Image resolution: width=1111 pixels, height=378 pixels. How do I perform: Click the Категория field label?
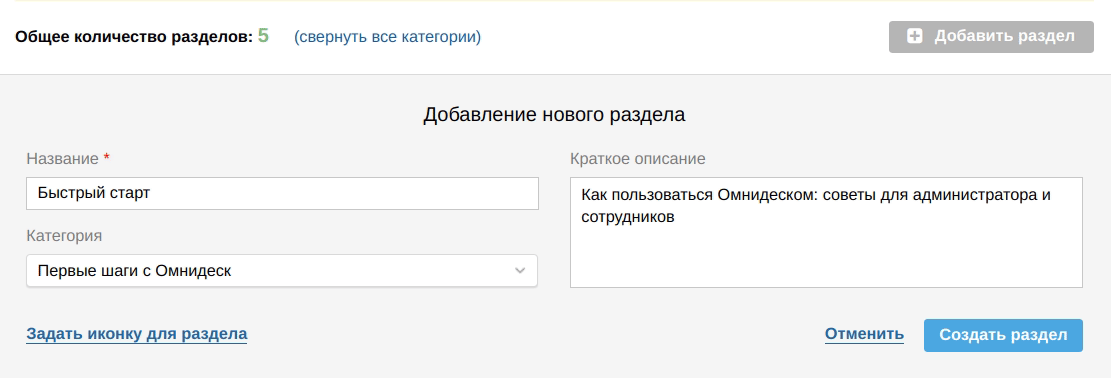click(64, 236)
